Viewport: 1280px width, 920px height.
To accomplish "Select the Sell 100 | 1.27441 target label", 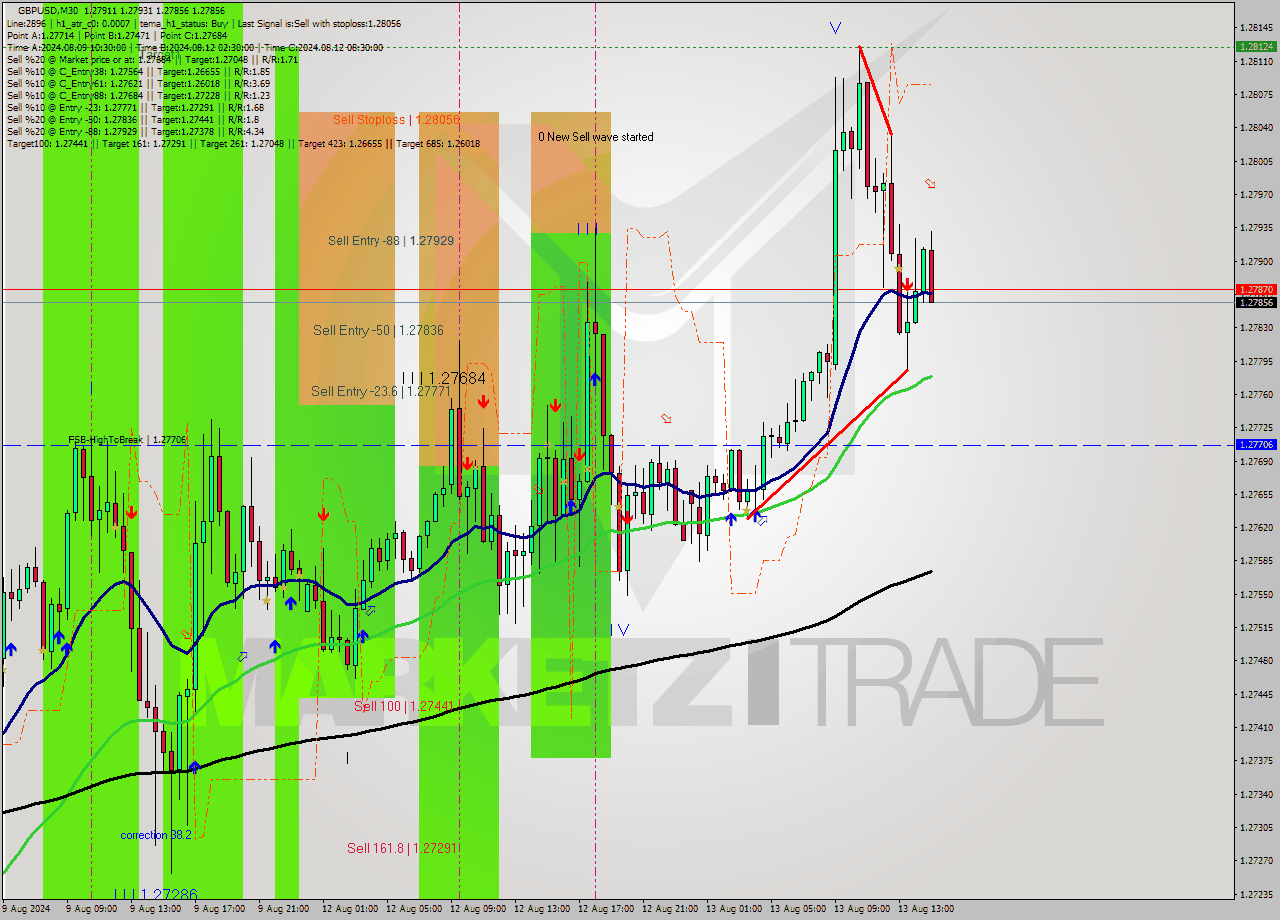I will 404,706.
